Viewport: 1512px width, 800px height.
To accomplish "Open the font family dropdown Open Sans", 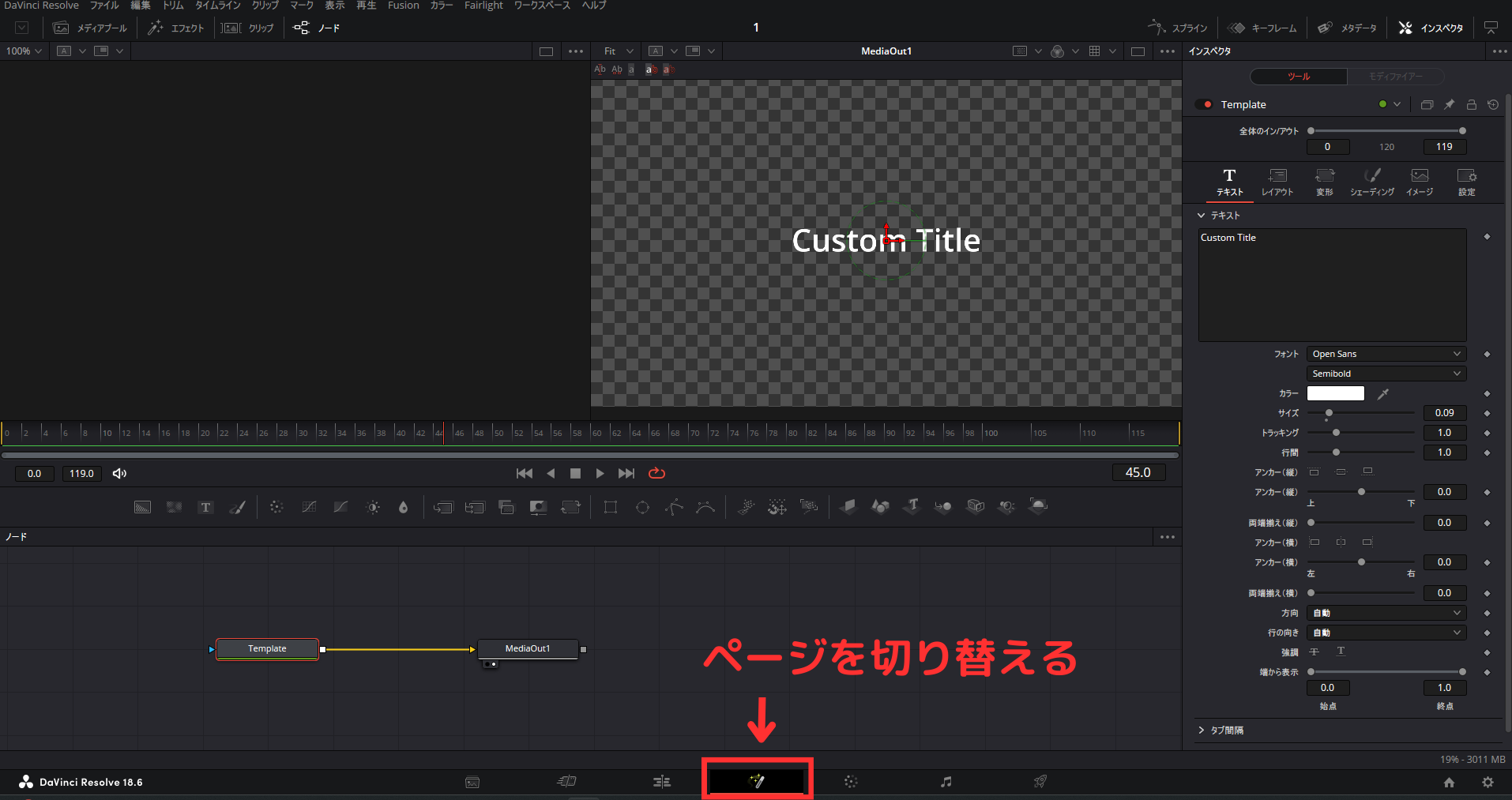I will [1386, 354].
